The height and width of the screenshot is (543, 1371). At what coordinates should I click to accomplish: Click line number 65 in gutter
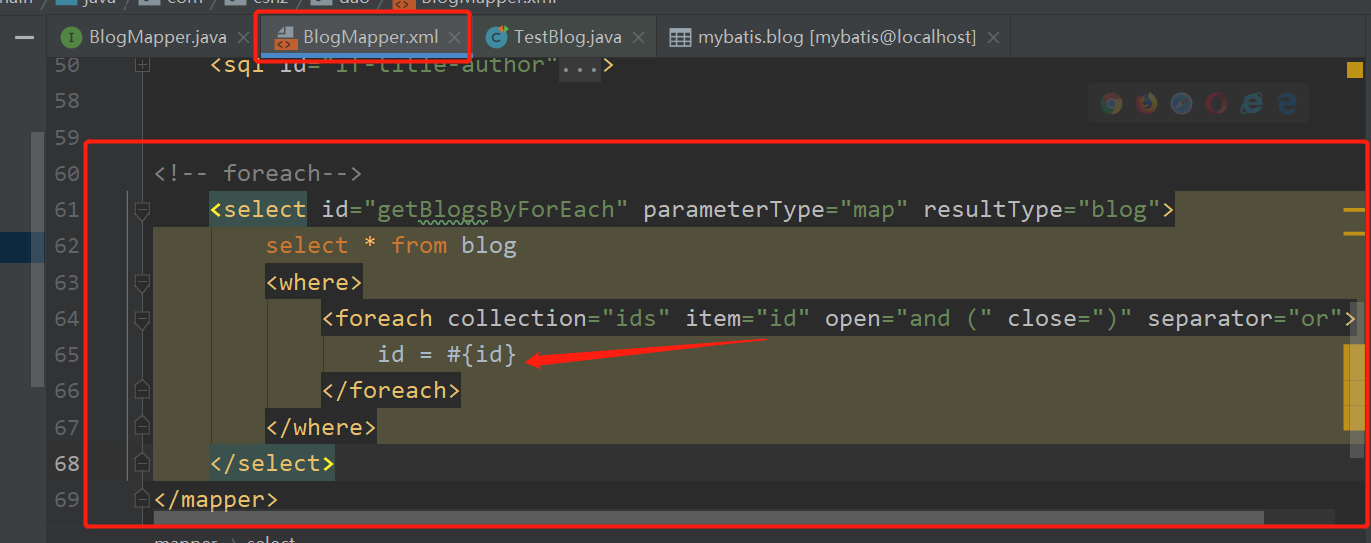(x=66, y=354)
